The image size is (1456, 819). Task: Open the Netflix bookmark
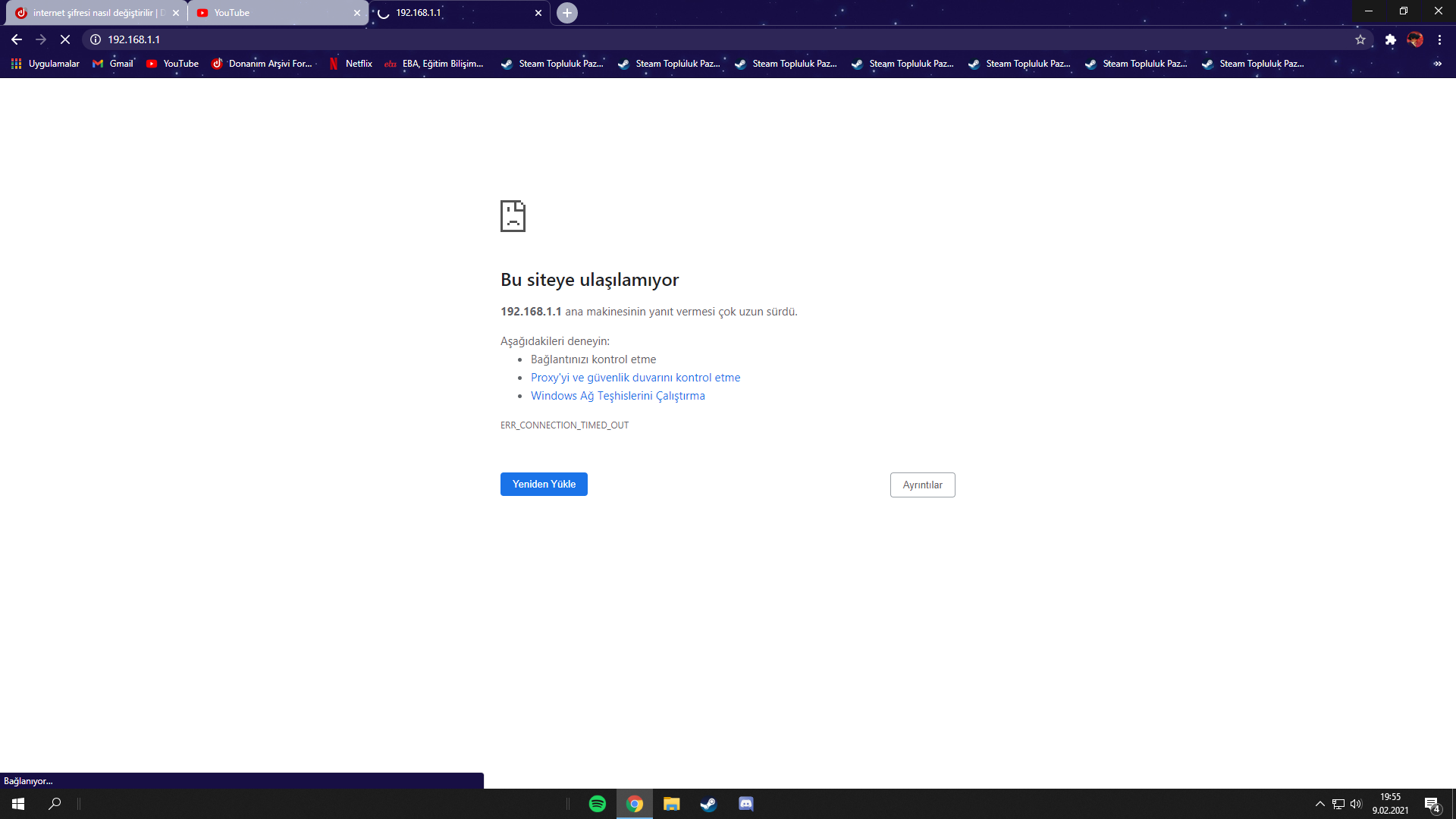[x=351, y=64]
